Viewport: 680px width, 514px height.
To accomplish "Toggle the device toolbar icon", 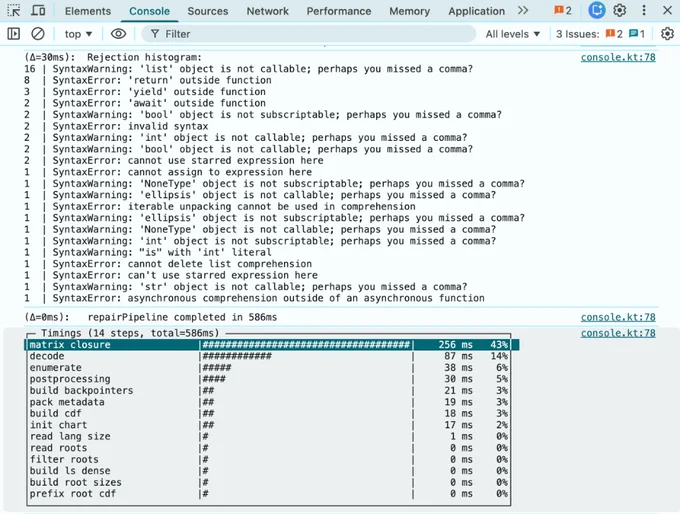I will click(x=38, y=10).
